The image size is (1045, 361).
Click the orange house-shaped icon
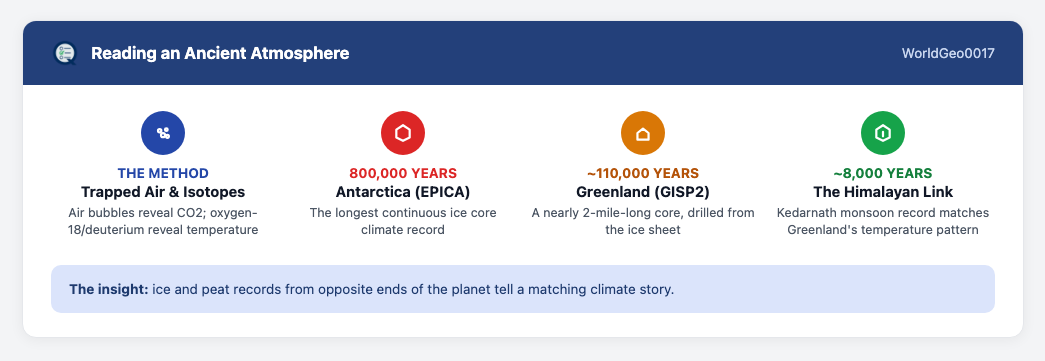click(642, 133)
